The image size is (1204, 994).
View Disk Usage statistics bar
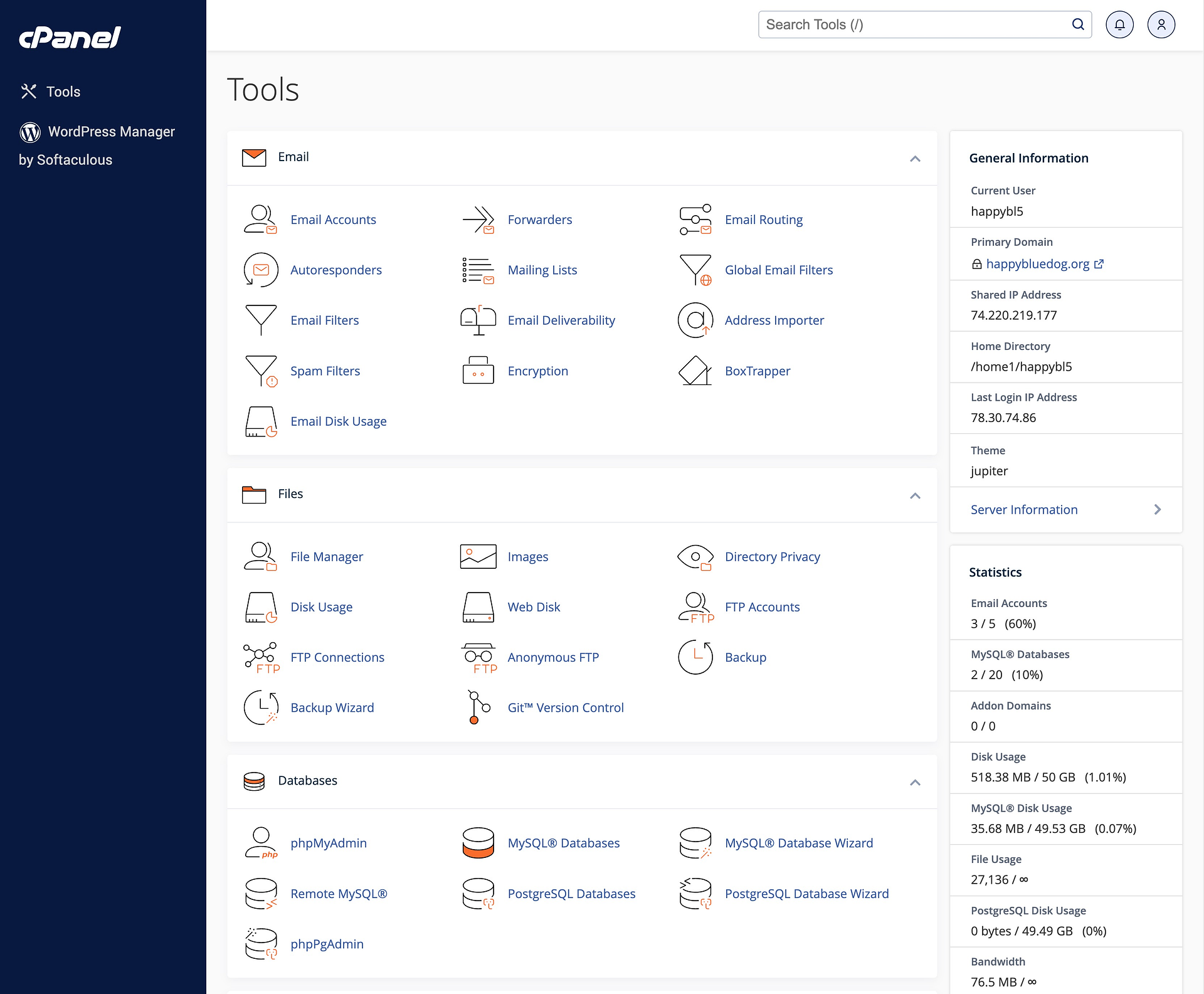(1065, 769)
